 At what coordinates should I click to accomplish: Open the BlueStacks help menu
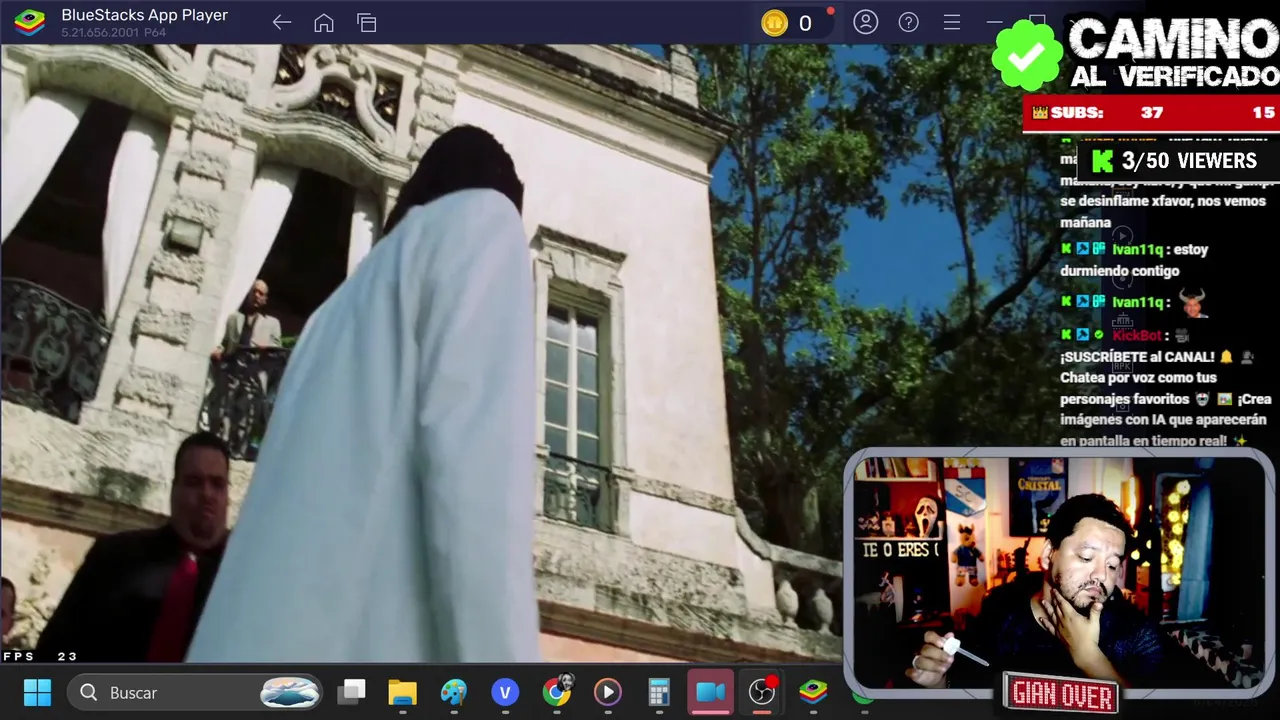coord(909,22)
